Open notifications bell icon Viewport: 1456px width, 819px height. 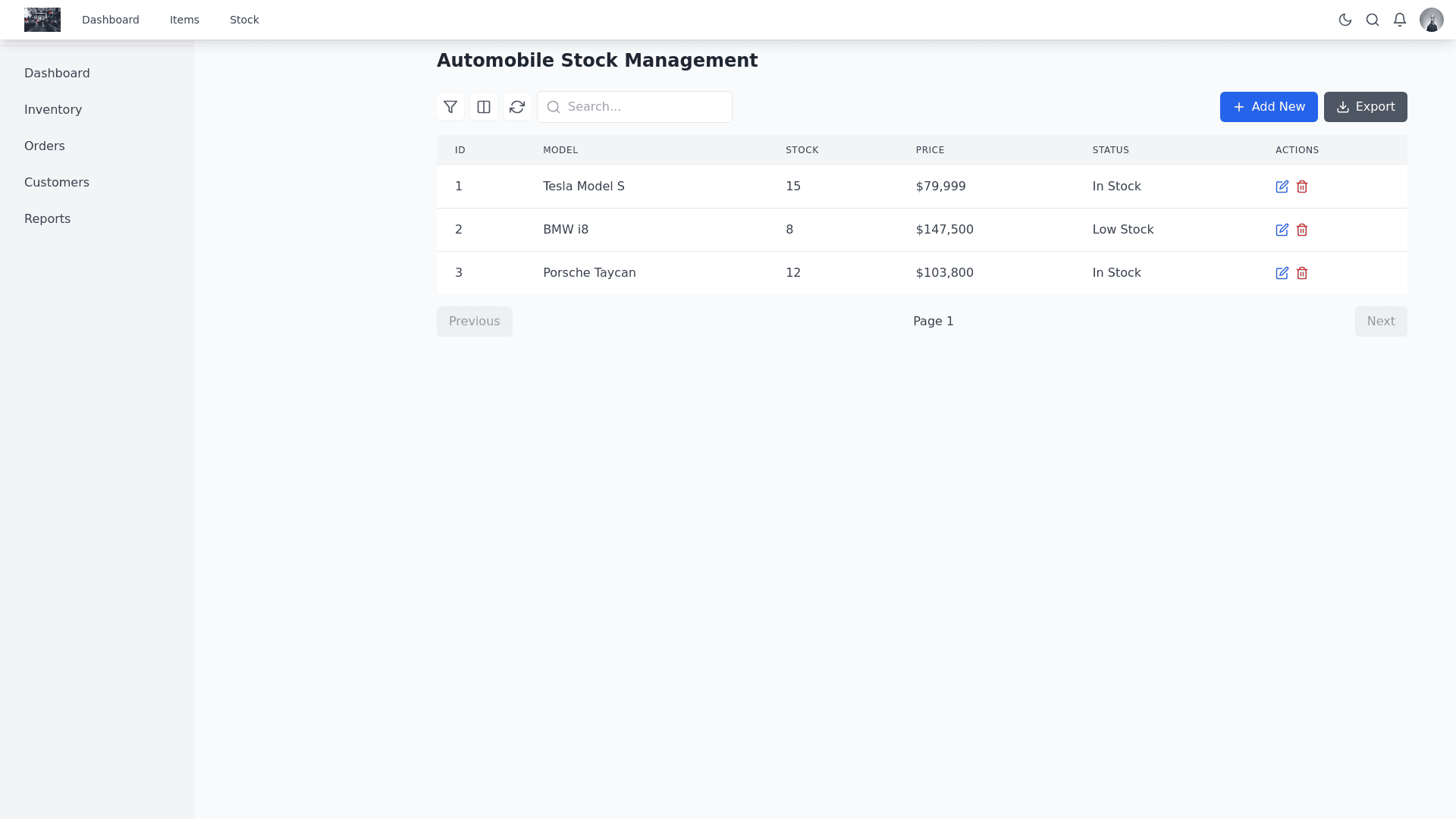pyautogui.click(x=1400, y=20)
